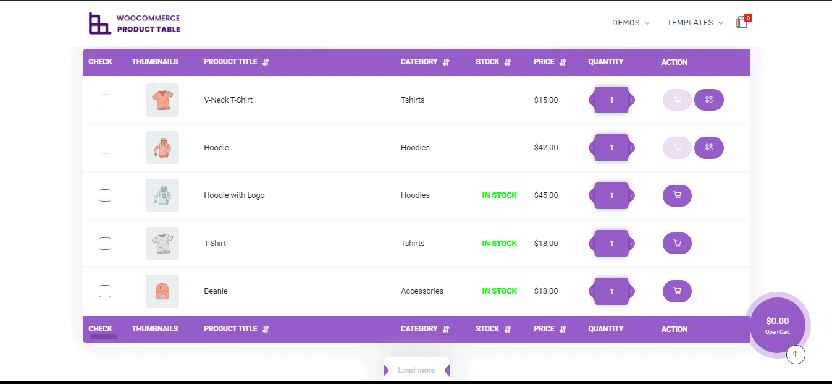Select the Beanie row checkbox
This screenshot has width=832, height=384.
105,291
